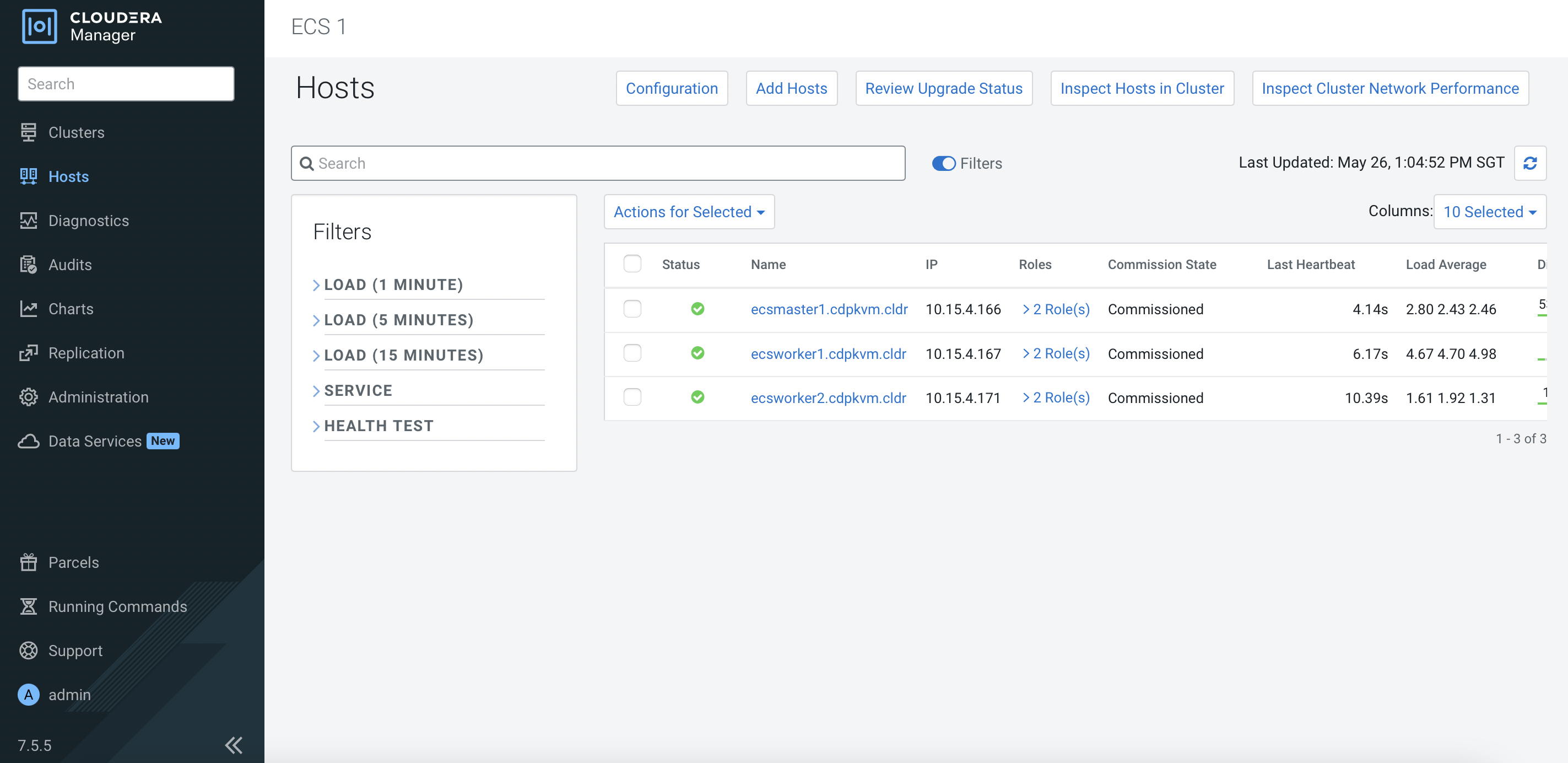Open Diagnostics in the sidebar menu
Screen dimensions: 1568x763
tap(88, 221)
